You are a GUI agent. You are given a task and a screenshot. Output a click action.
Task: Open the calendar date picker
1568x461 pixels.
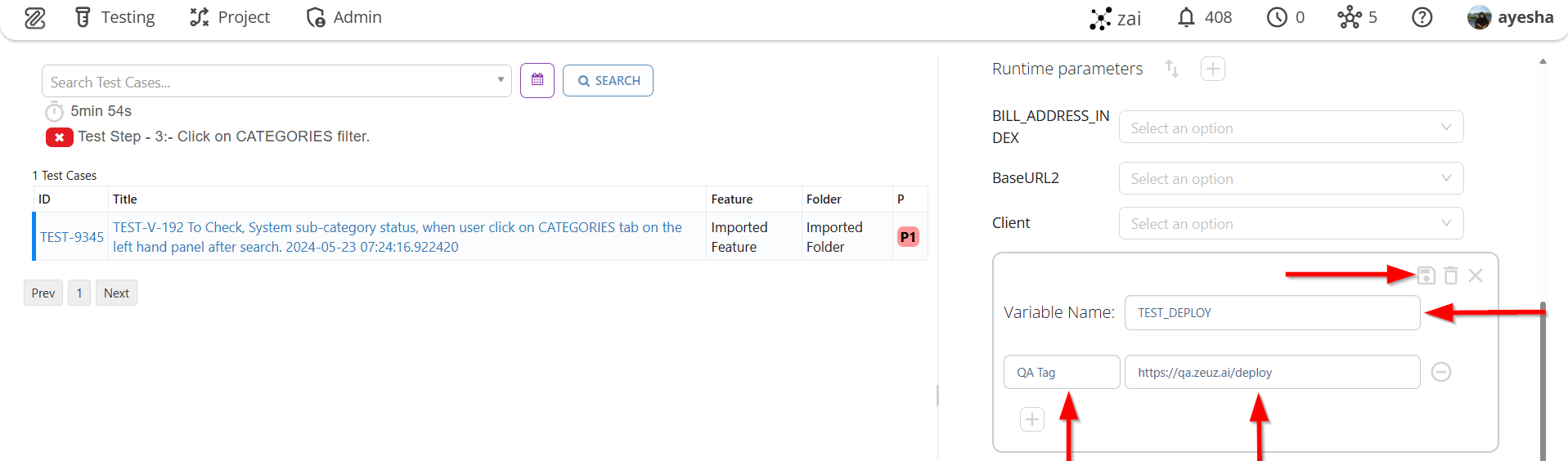(537, 80)
